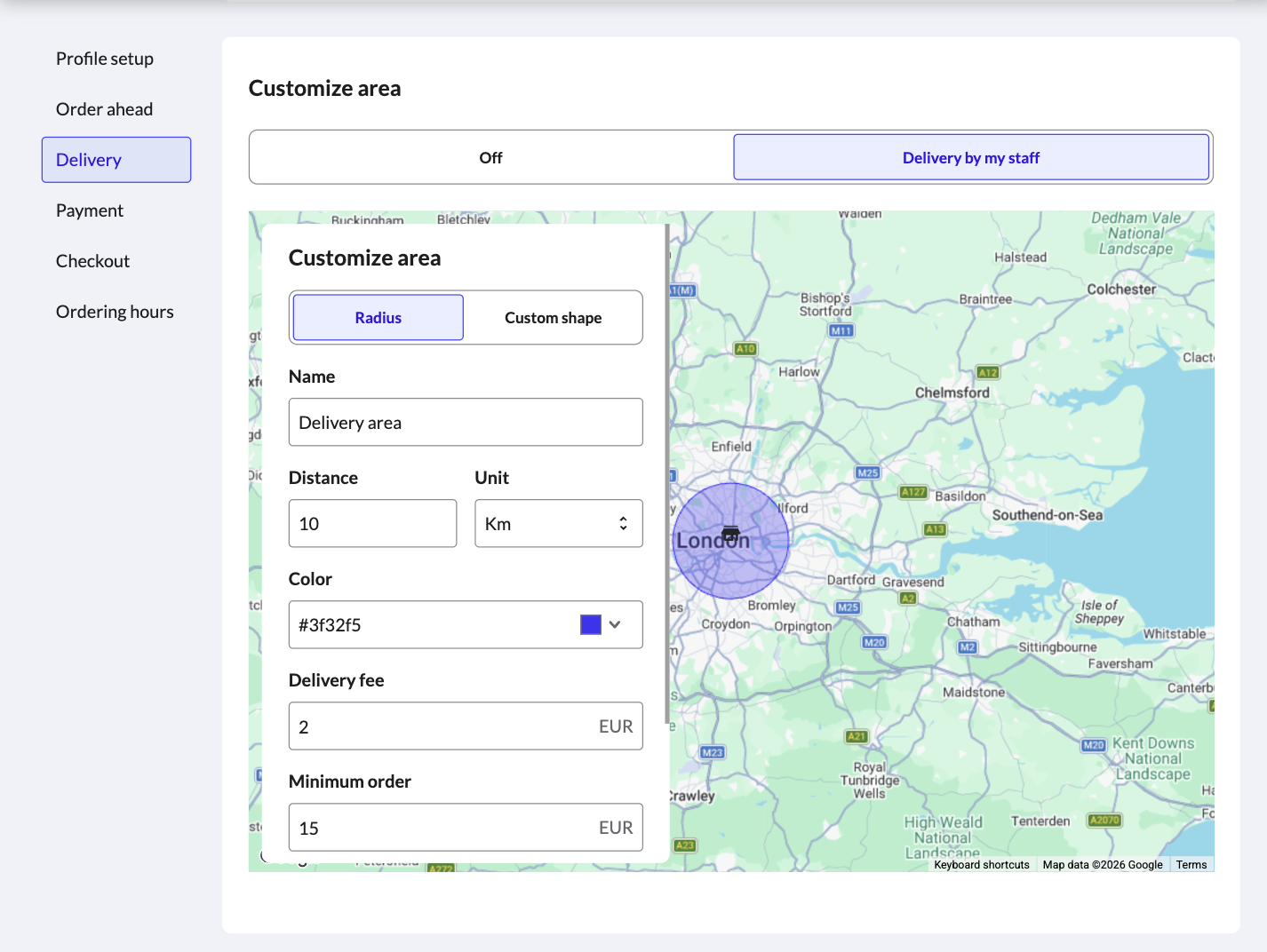Click Royal Tunbridge Wells label
This screenshot has height=952, width=1267.
click(870, 781)
